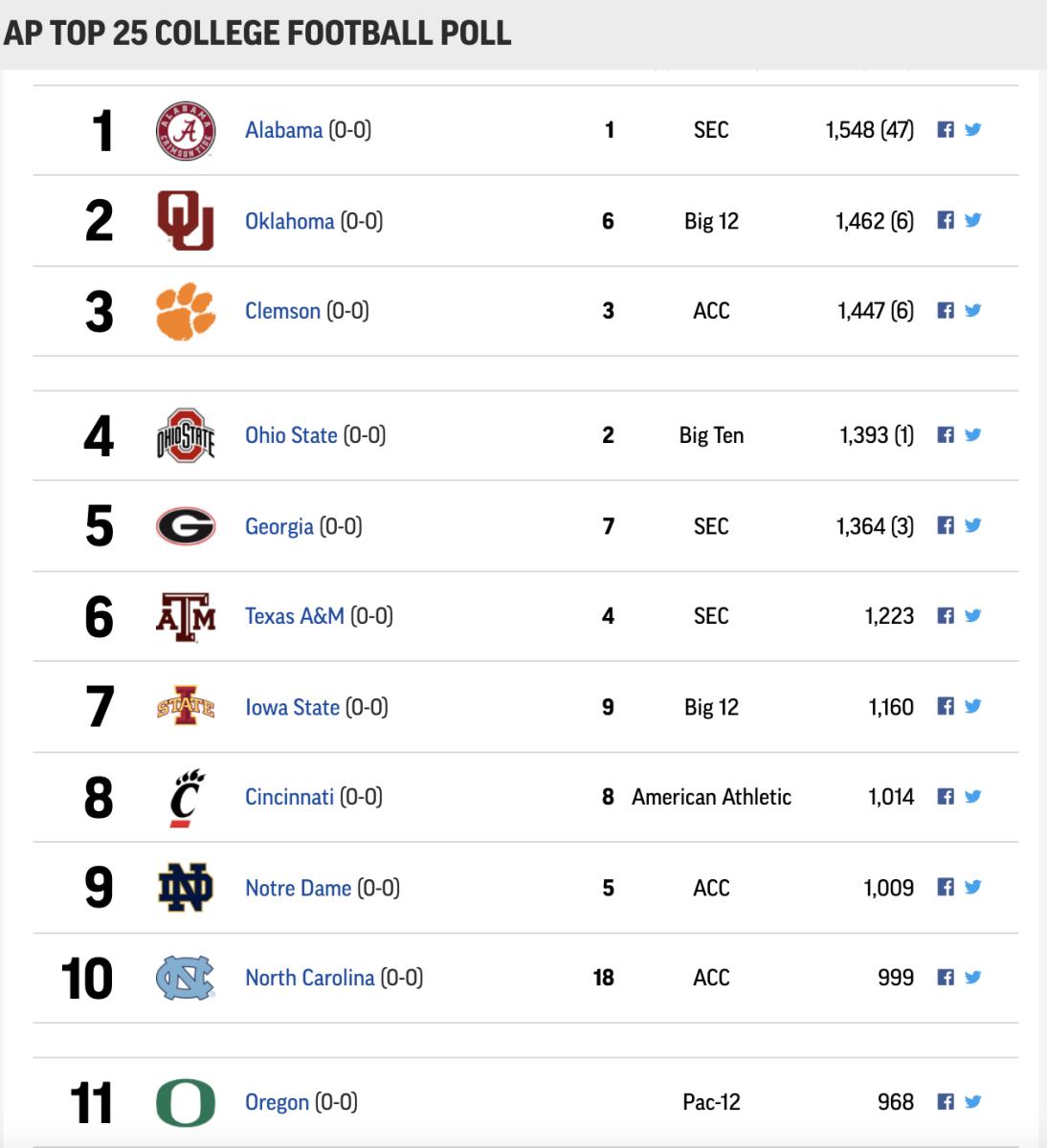1047x1148 pixels.
Task: Open the Oregon team link
Action: [277, 1102]
